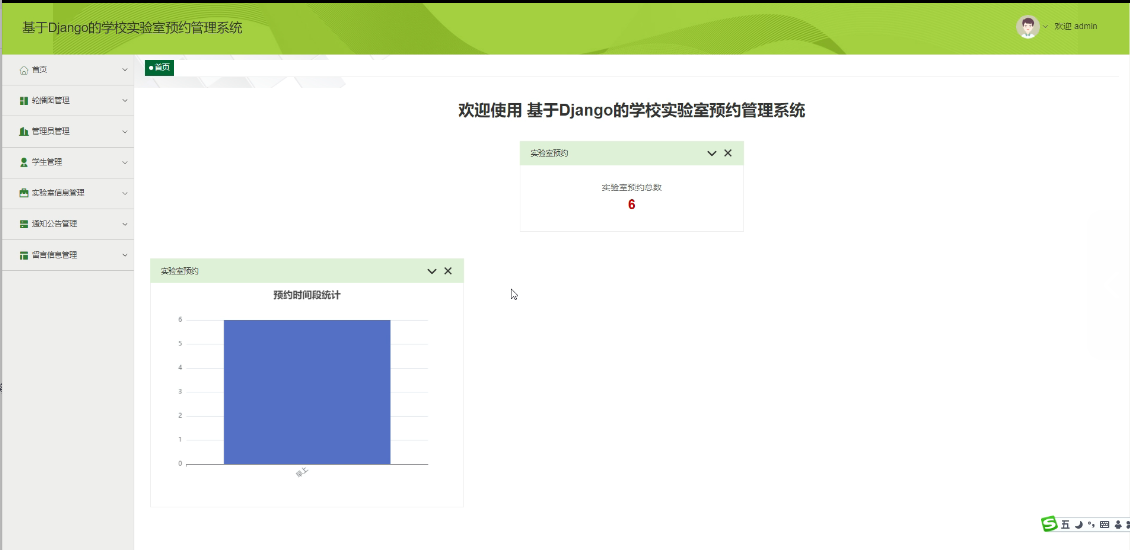Screen dimensions: 1130x550
Task: Click the 管理员管理 building icon
Action: [x=24, y=132]
